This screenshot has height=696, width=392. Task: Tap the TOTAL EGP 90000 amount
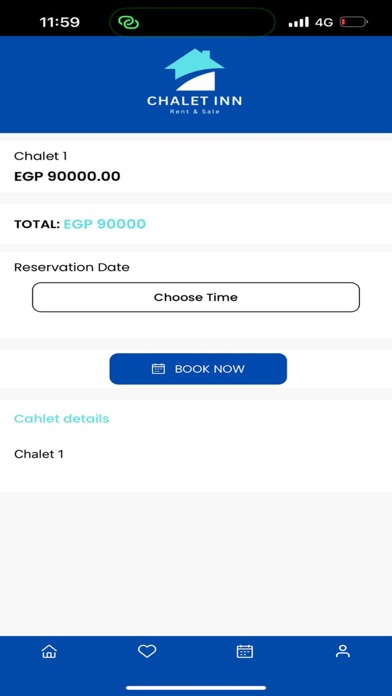(x=105, y=224)
